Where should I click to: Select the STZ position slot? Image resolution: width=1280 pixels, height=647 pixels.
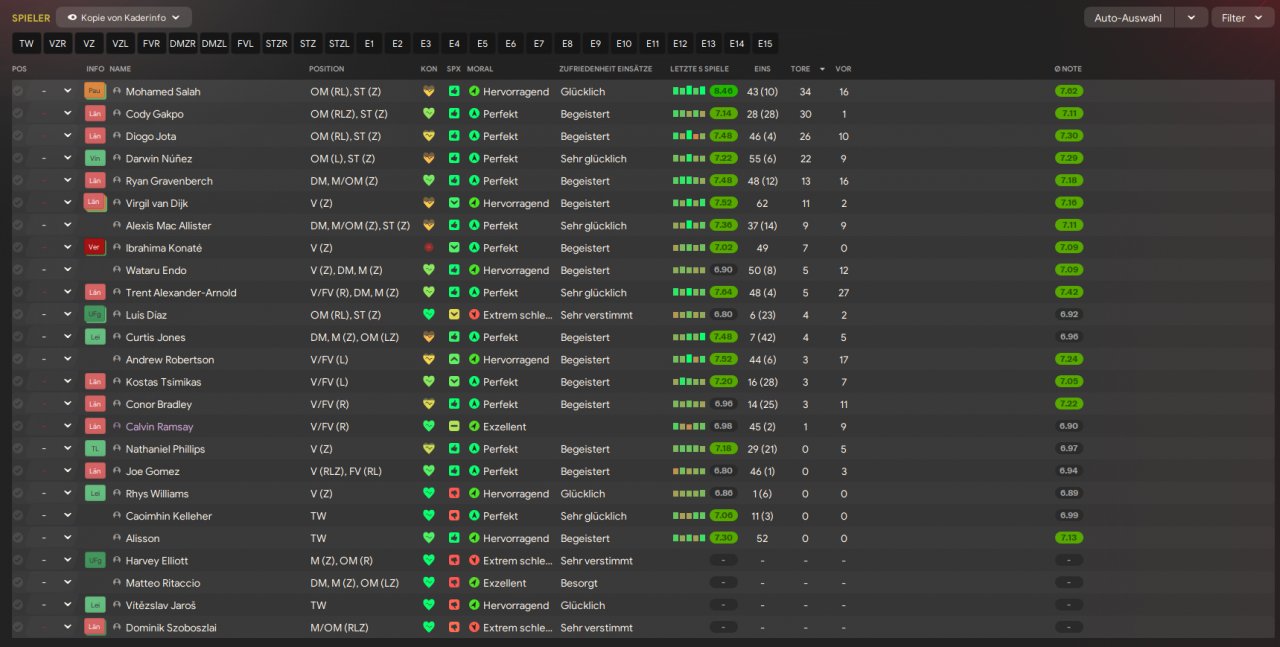pos(308,43)
